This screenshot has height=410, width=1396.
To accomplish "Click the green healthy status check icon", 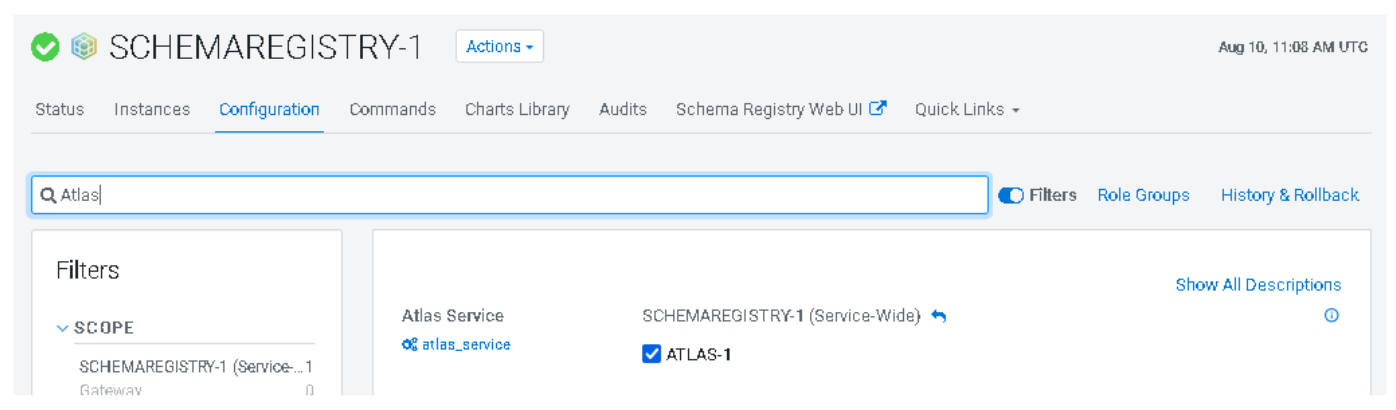I will click(x=46, y=47).
